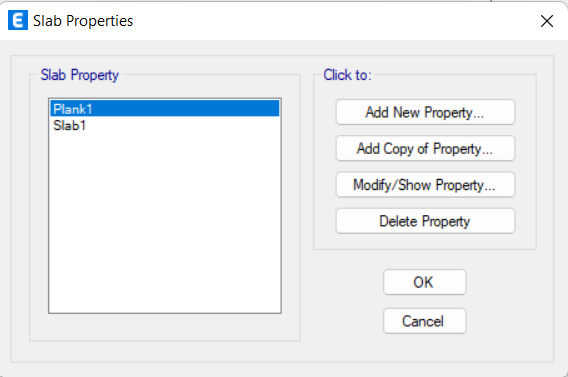Screen dimensions: 568x377
Task: Open Modify/Show Property dialog
Action: coord(425,185)
